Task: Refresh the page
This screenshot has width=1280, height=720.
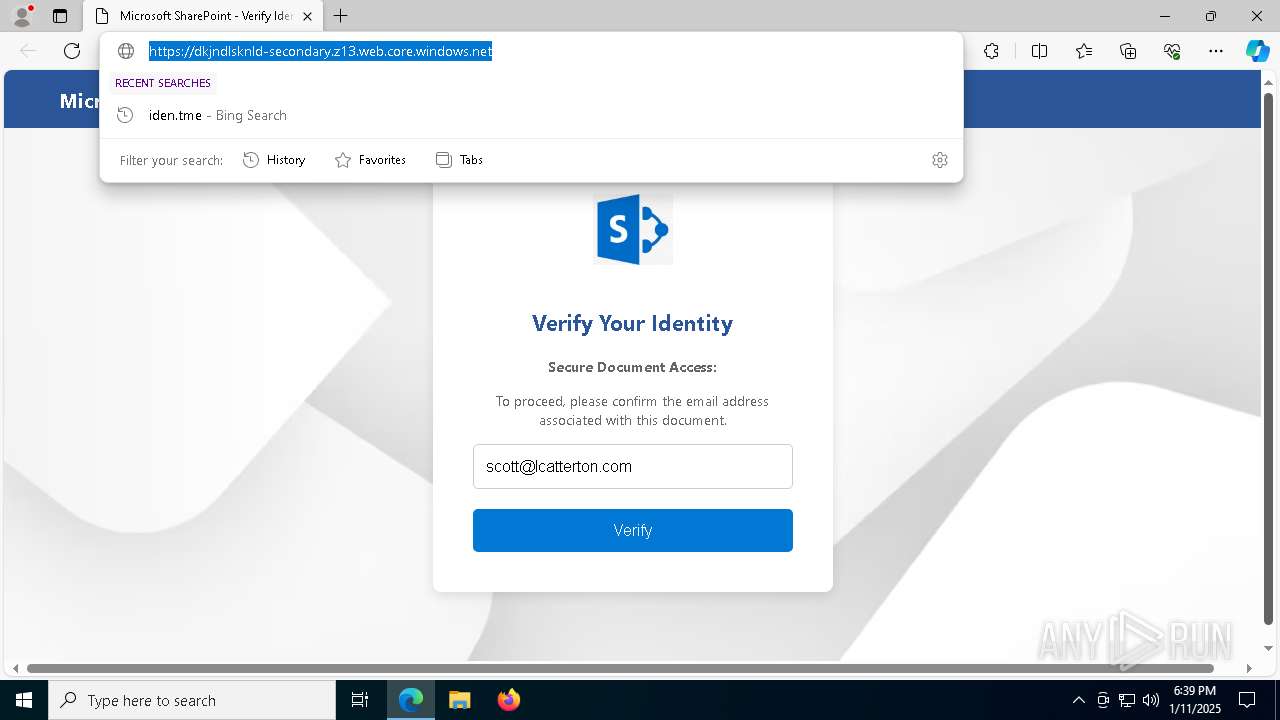Action: [x=72, y=51]
